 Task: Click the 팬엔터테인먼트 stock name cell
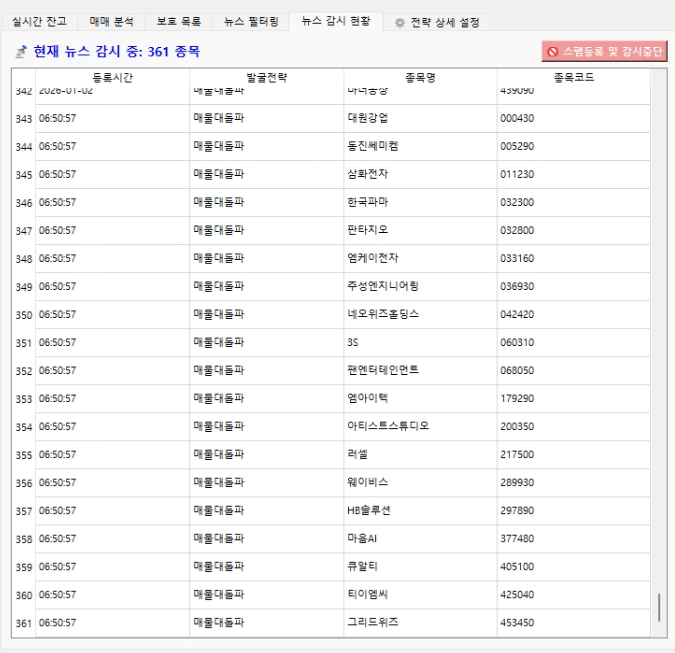420,371
